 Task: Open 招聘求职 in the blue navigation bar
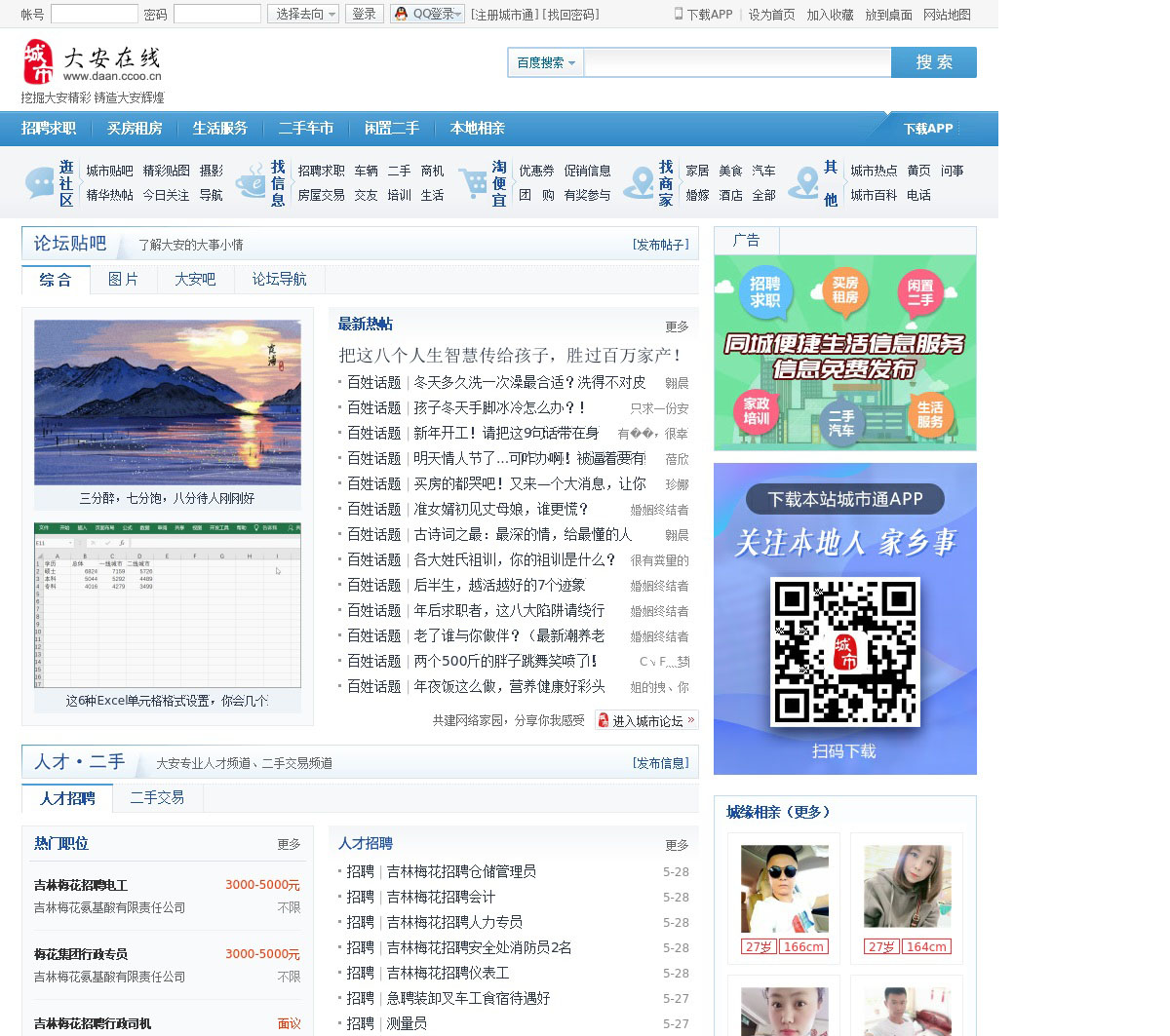[x=49, y=128]
